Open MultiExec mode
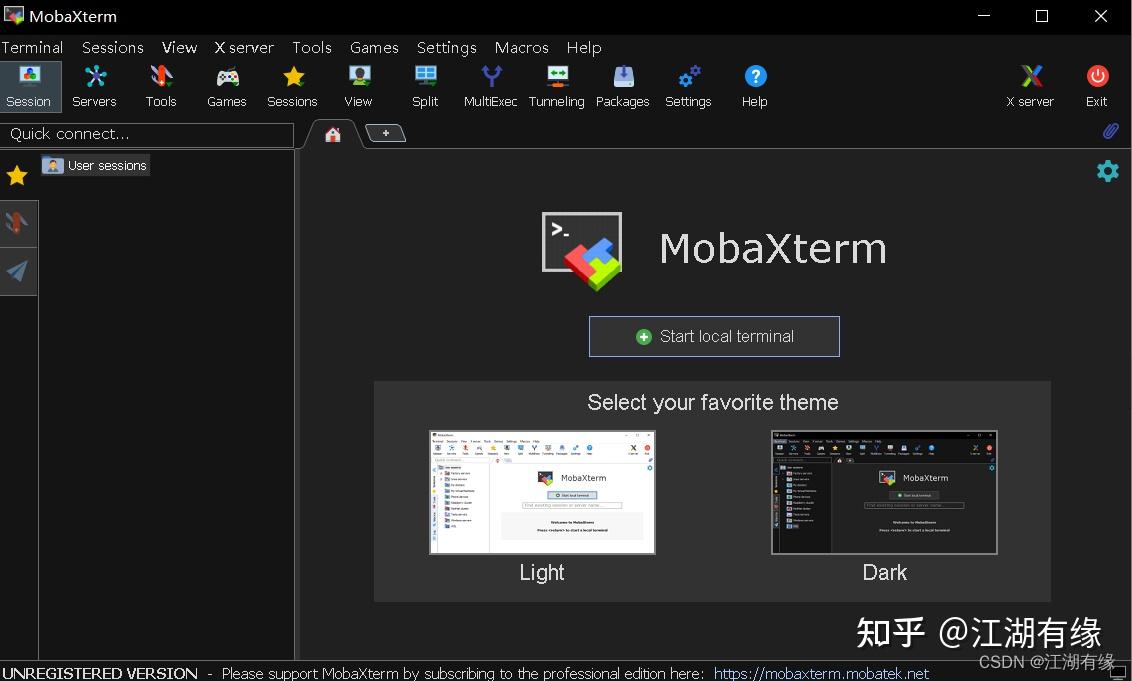This screenshot has width=1132, height=681. coord(490,86)
